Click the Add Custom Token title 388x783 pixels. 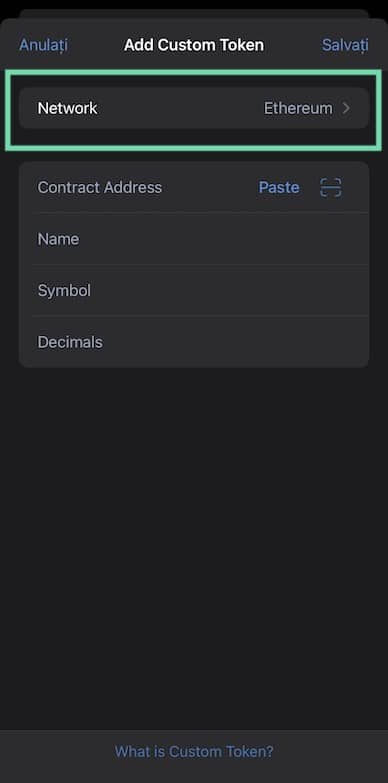coord(194,45)
